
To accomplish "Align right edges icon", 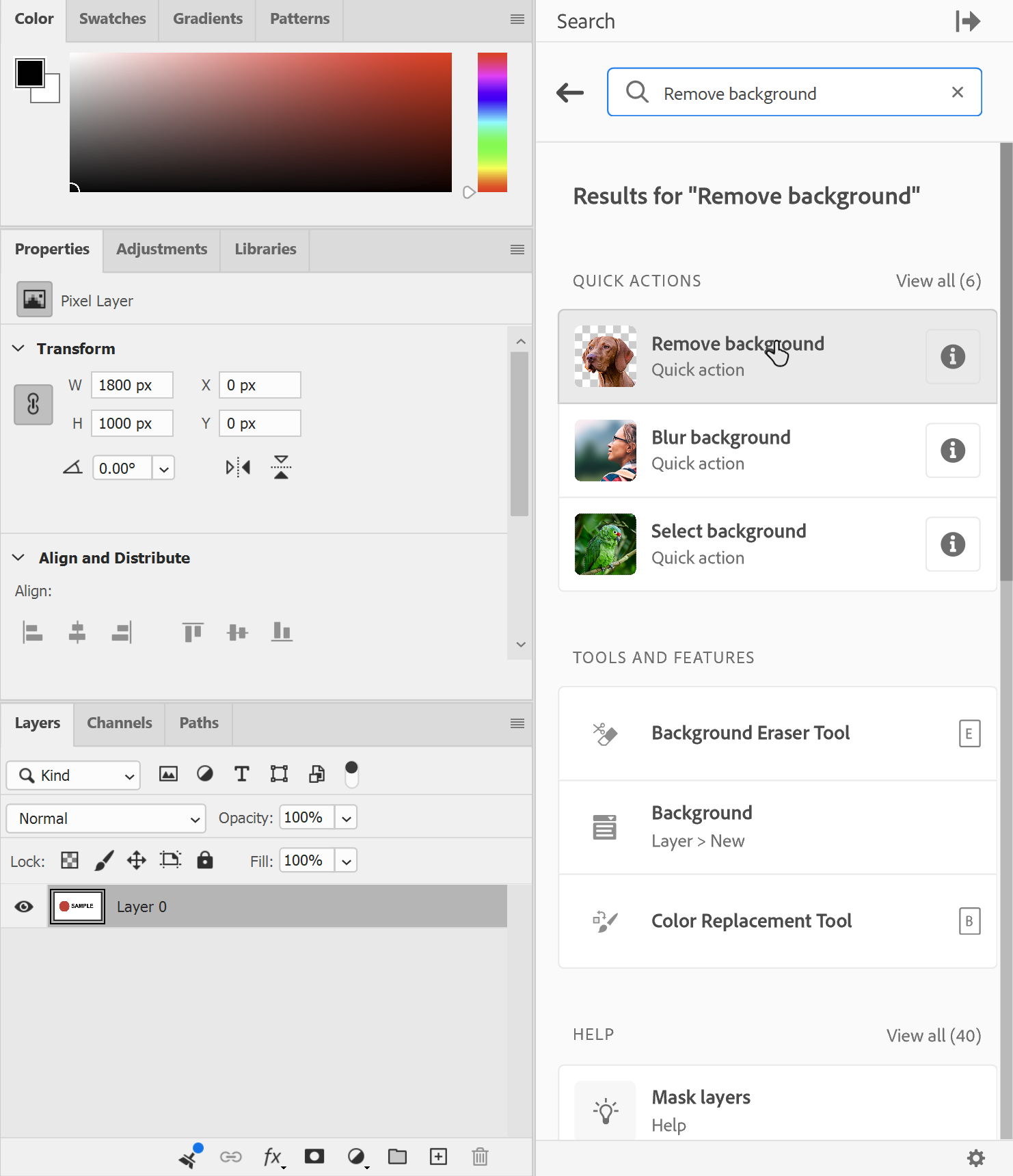I will 122,632.
